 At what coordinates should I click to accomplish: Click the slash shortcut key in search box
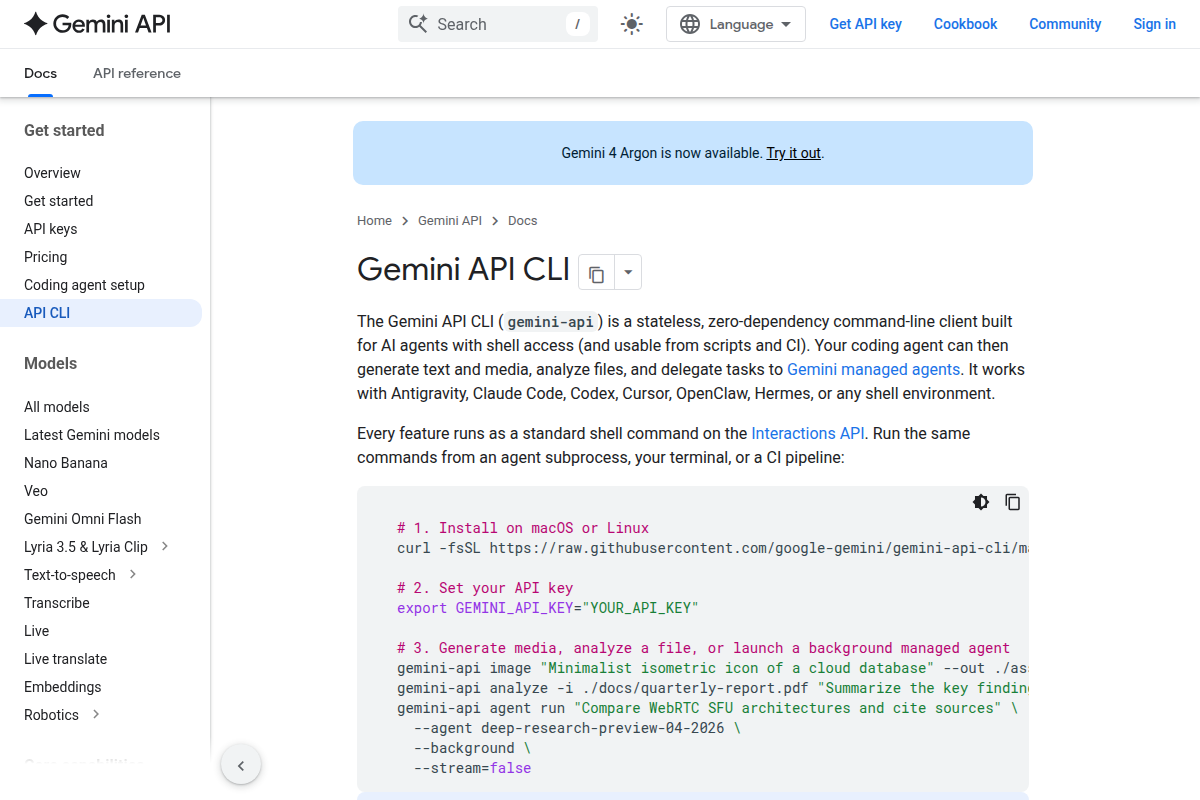point(577,24)
